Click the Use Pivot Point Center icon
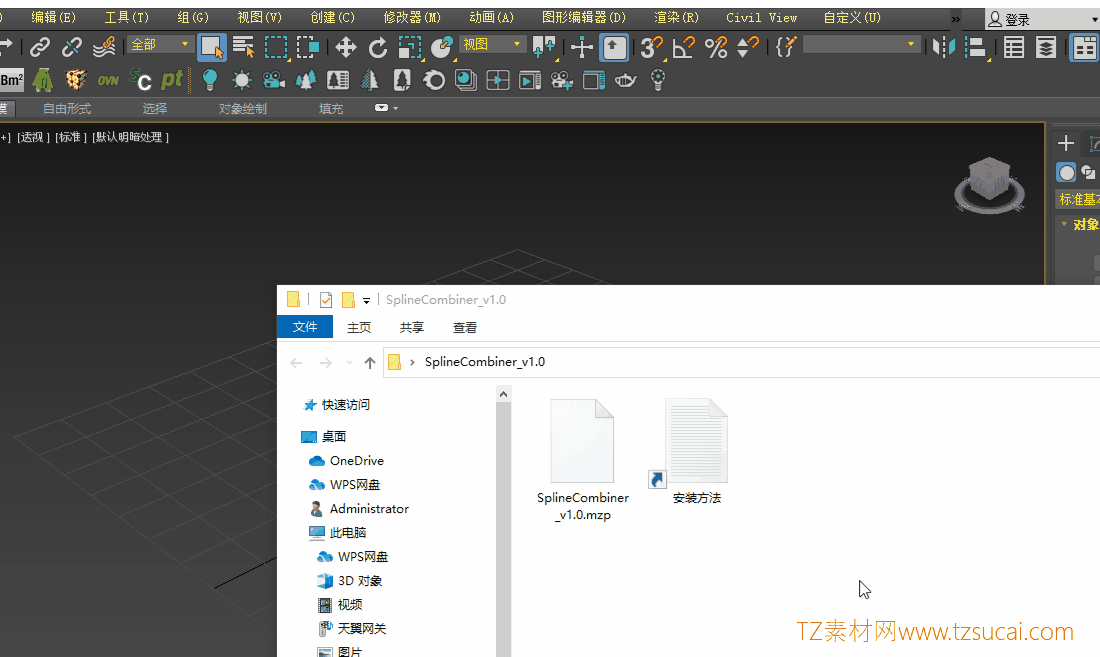 coord(544,47)
